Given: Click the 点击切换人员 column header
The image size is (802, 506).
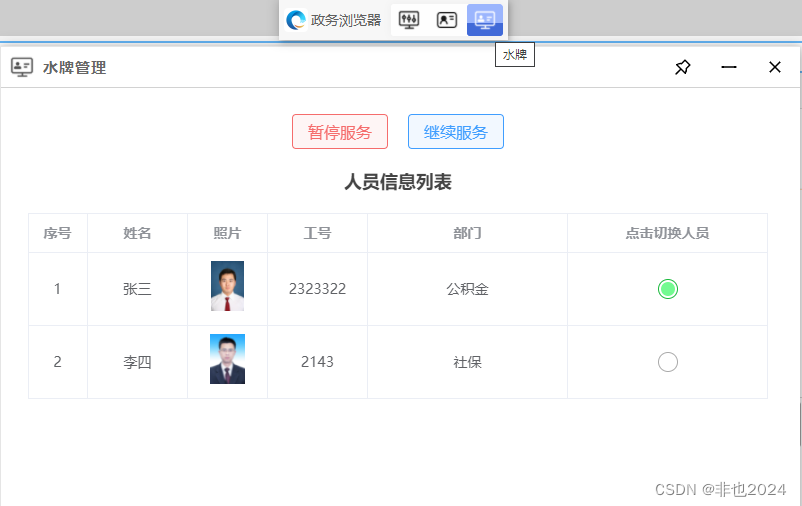Looking at the screenshot, I should [x=667, y=233].
